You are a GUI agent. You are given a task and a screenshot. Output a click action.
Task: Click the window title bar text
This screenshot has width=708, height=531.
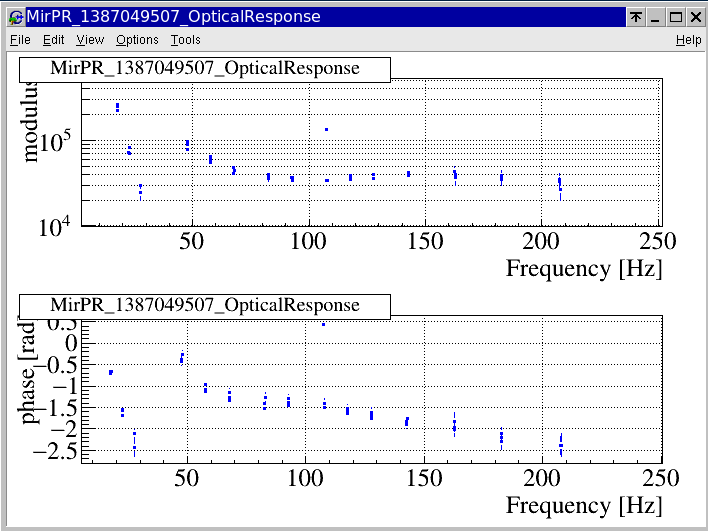(175, 17)
